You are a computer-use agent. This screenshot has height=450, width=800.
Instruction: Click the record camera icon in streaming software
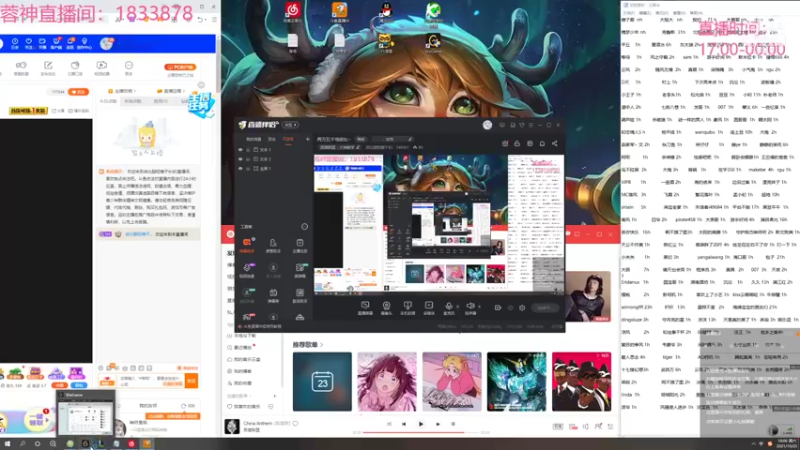[498, 308]
